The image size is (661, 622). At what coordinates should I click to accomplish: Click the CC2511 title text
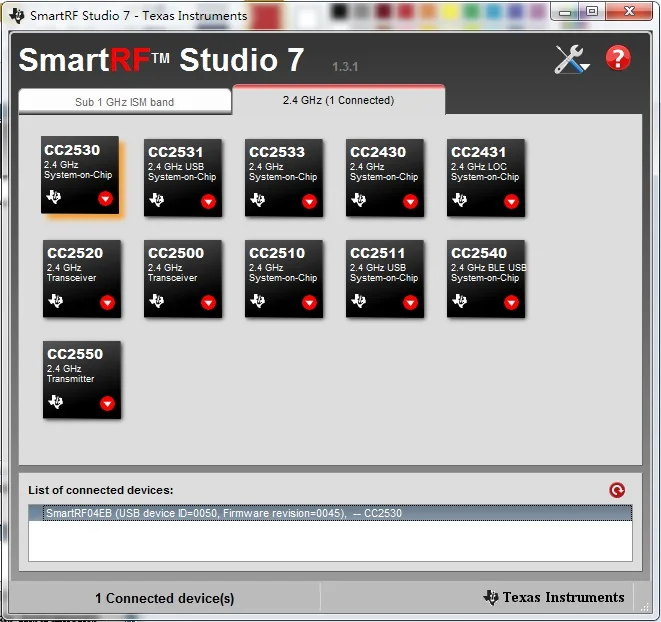[377, 253]
